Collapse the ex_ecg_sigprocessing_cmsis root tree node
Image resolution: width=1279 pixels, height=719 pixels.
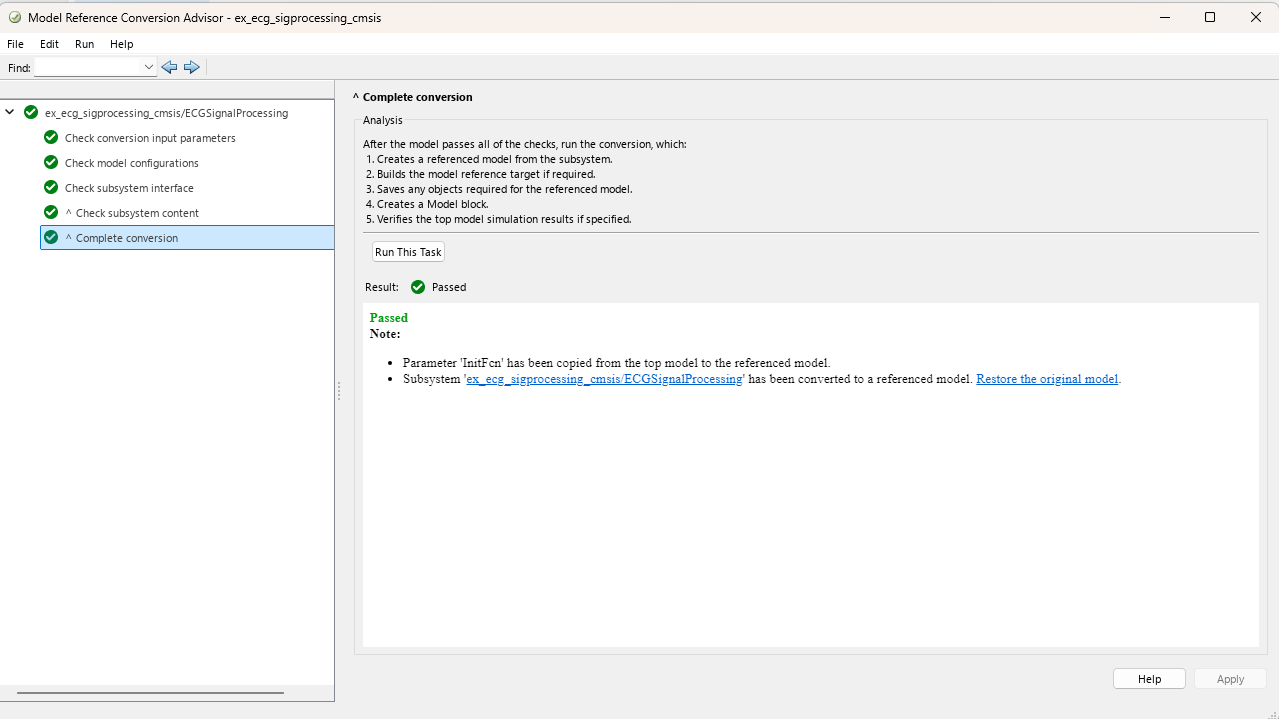(10, 113)
